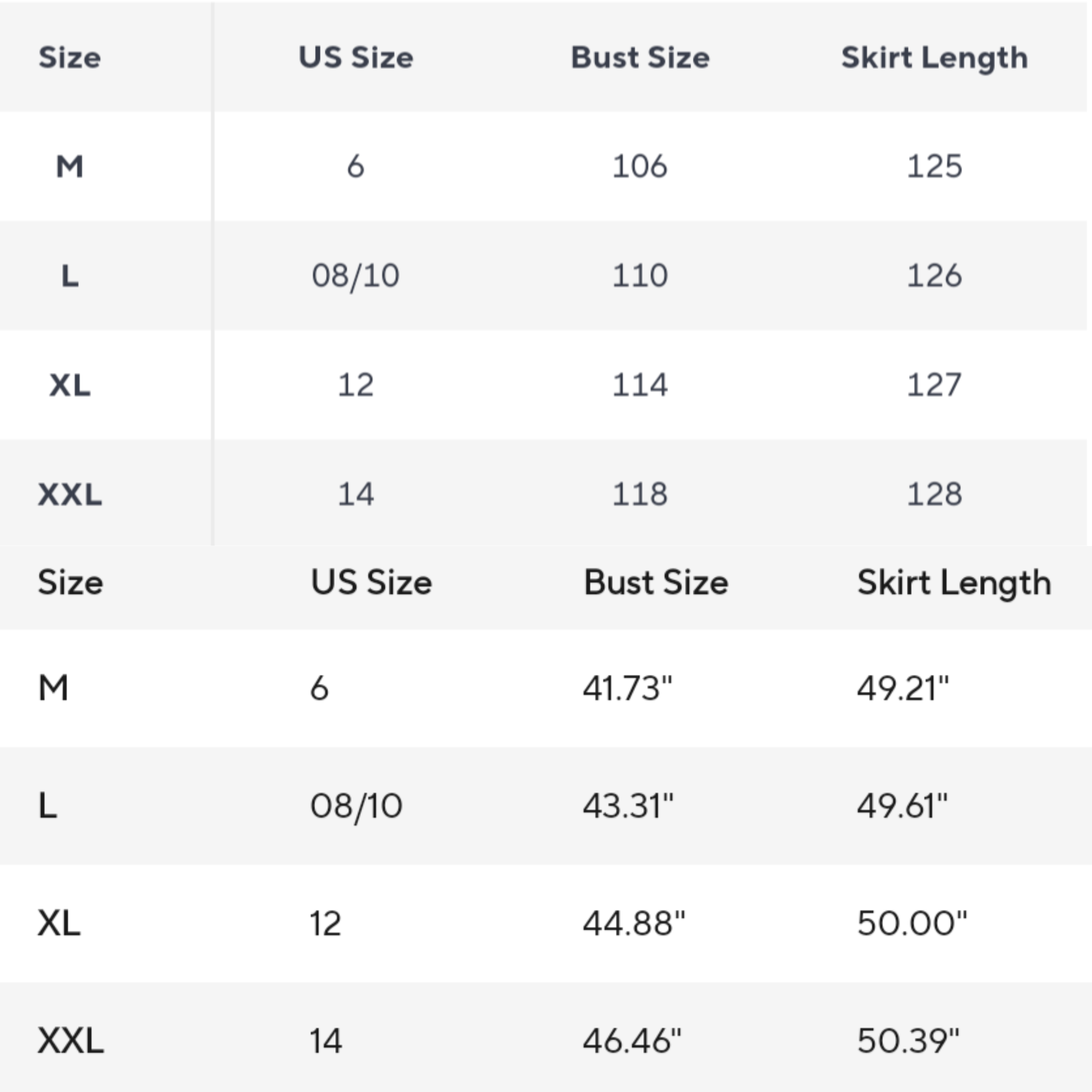Click the 41.73" bust size value
The height and width of the screenshot is (1092, 1092).
(x=627, y=689)
